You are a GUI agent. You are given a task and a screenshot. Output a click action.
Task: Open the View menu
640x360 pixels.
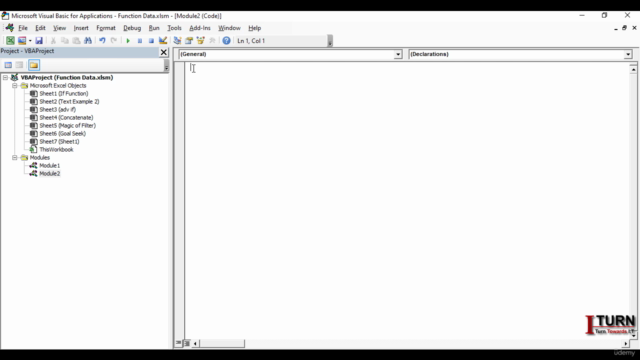(59, 28)
